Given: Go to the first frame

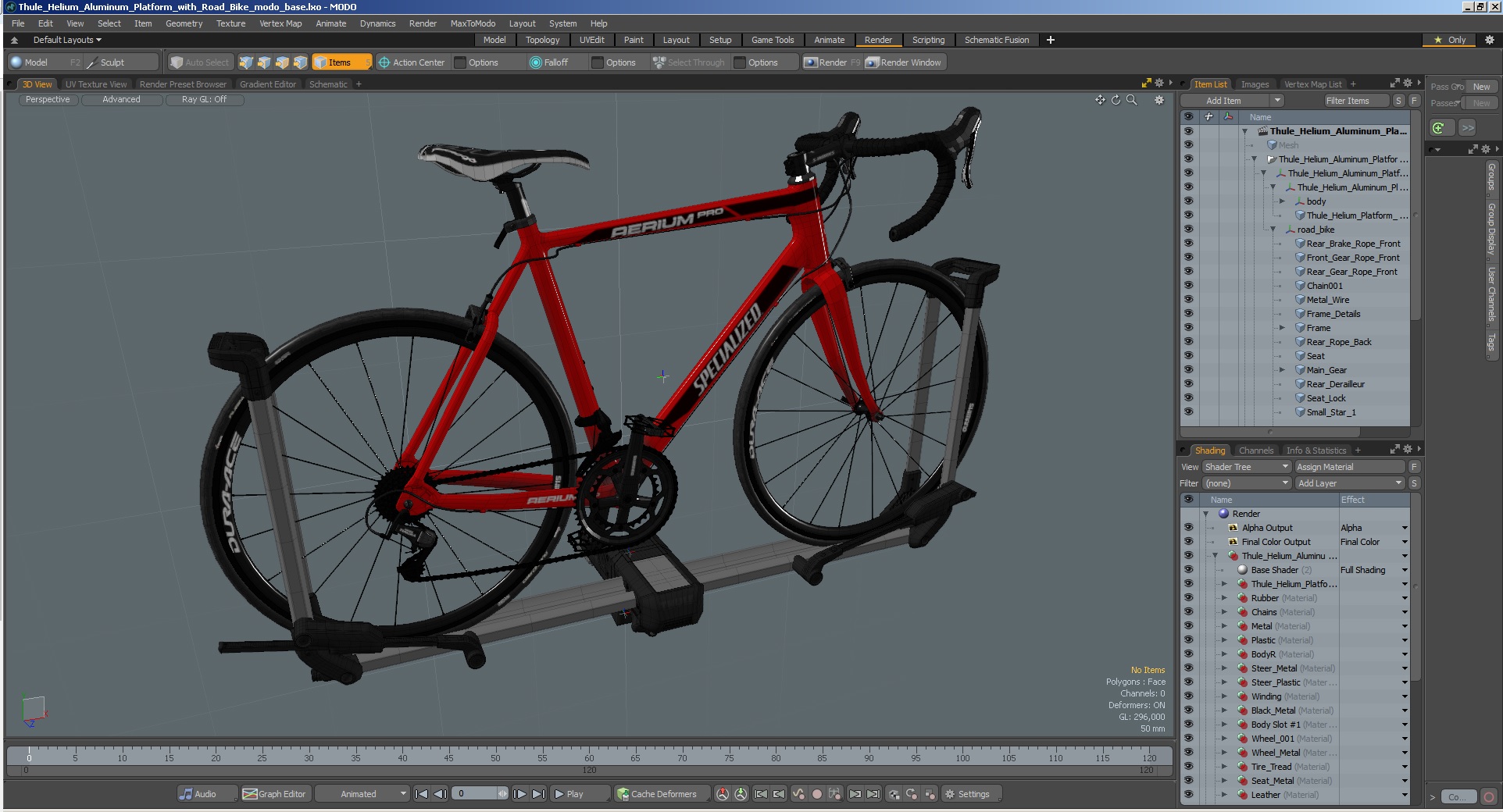Looking at the screenshot, I should coord(421,794).
